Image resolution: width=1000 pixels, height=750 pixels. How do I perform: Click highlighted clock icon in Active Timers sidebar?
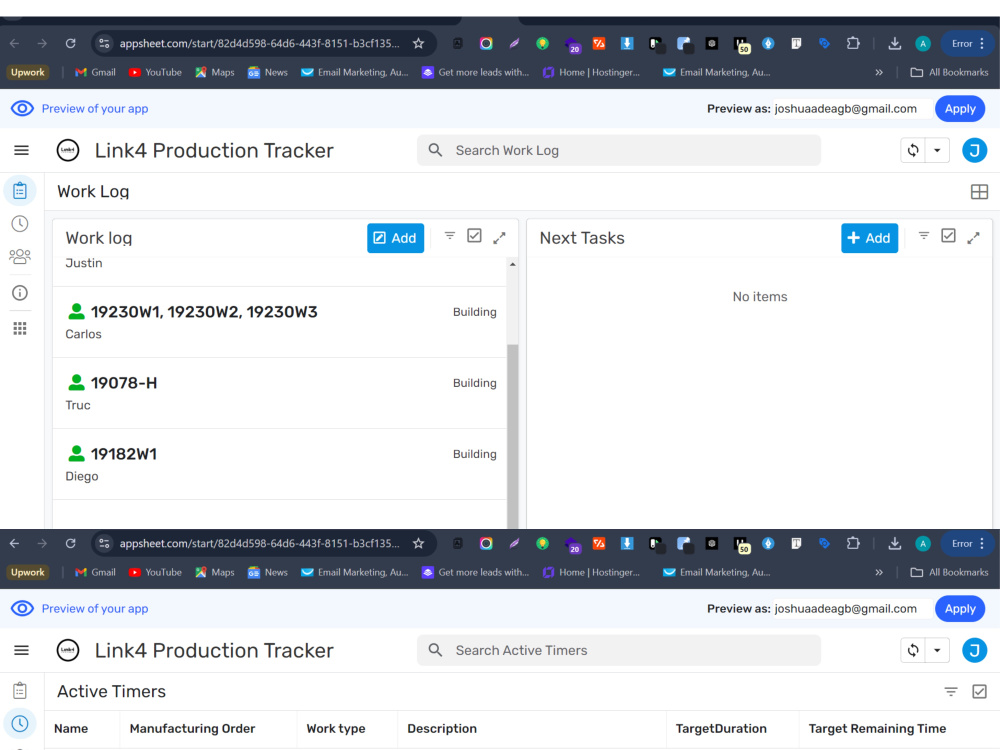click(x=20, y=723)
